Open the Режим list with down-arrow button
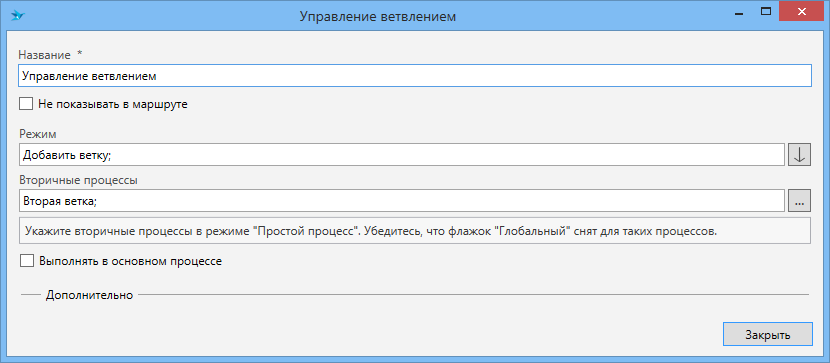 click(x=799, y=155)
